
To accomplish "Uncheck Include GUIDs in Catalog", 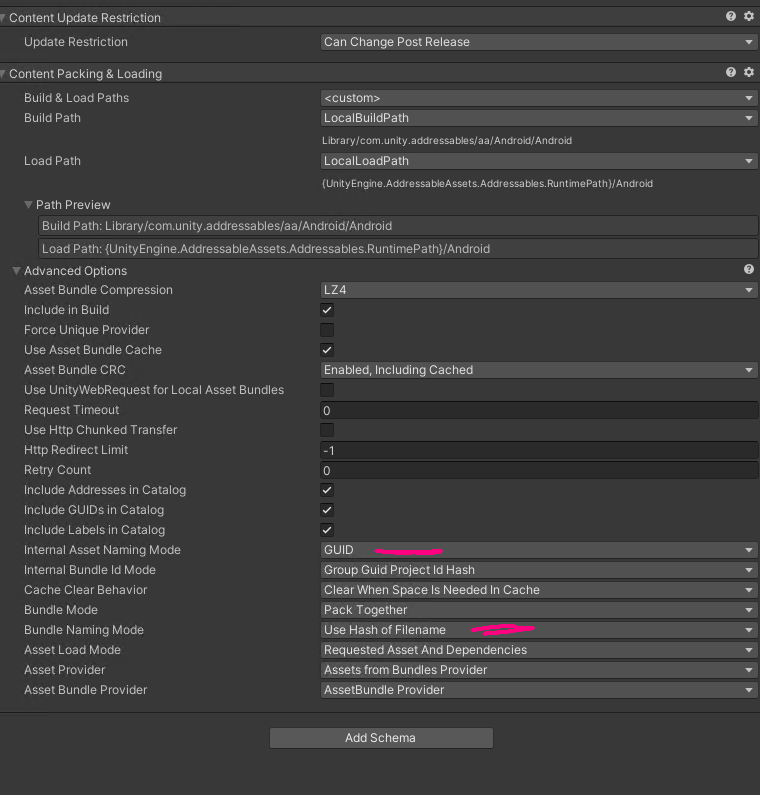I will point(327,510).
